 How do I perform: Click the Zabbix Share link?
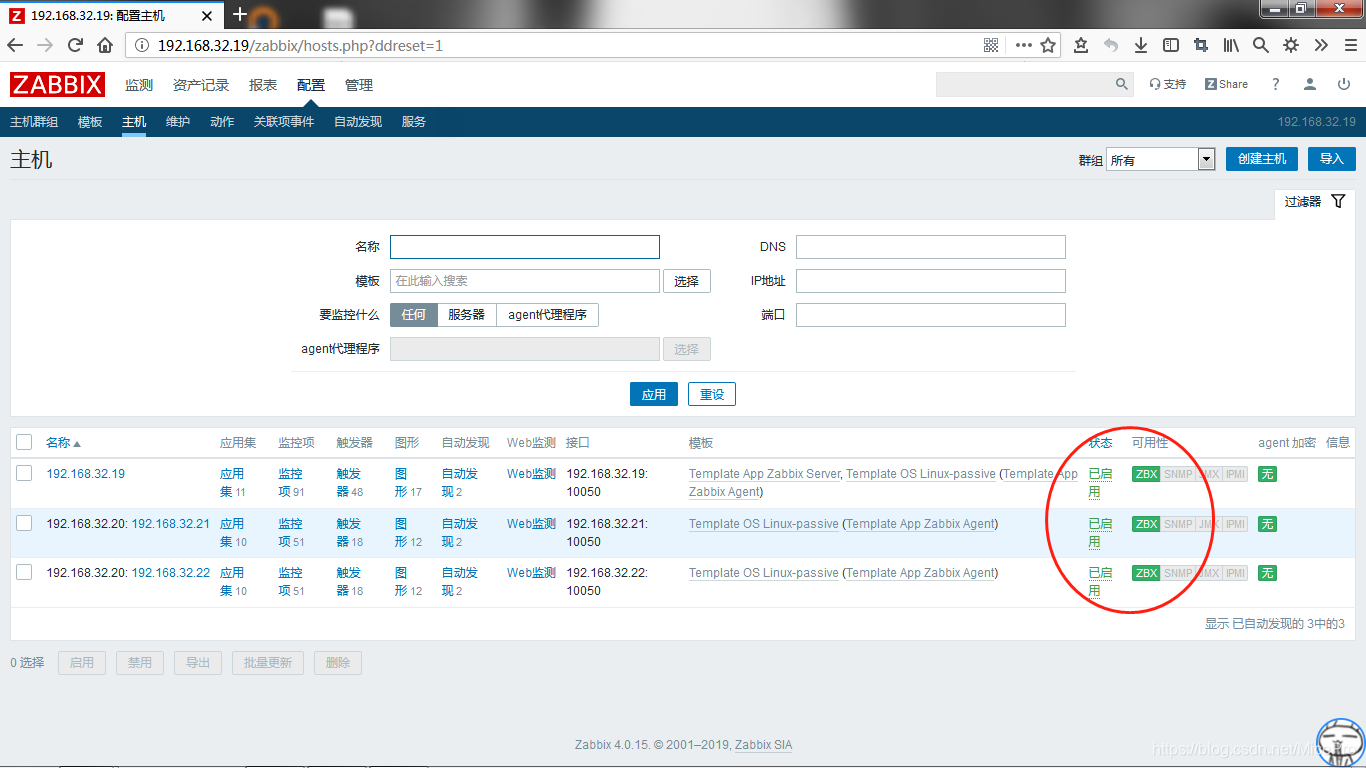1226,85
